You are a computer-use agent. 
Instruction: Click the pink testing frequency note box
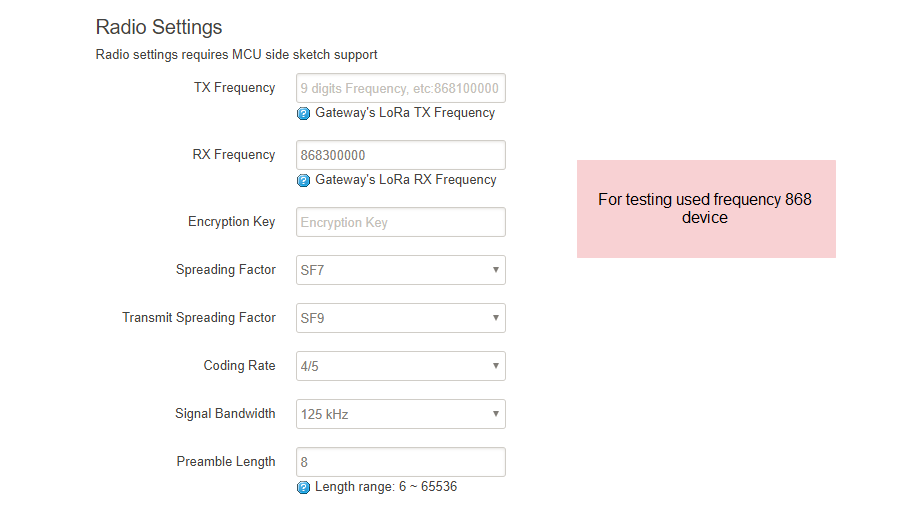click(x=706, y=209)
